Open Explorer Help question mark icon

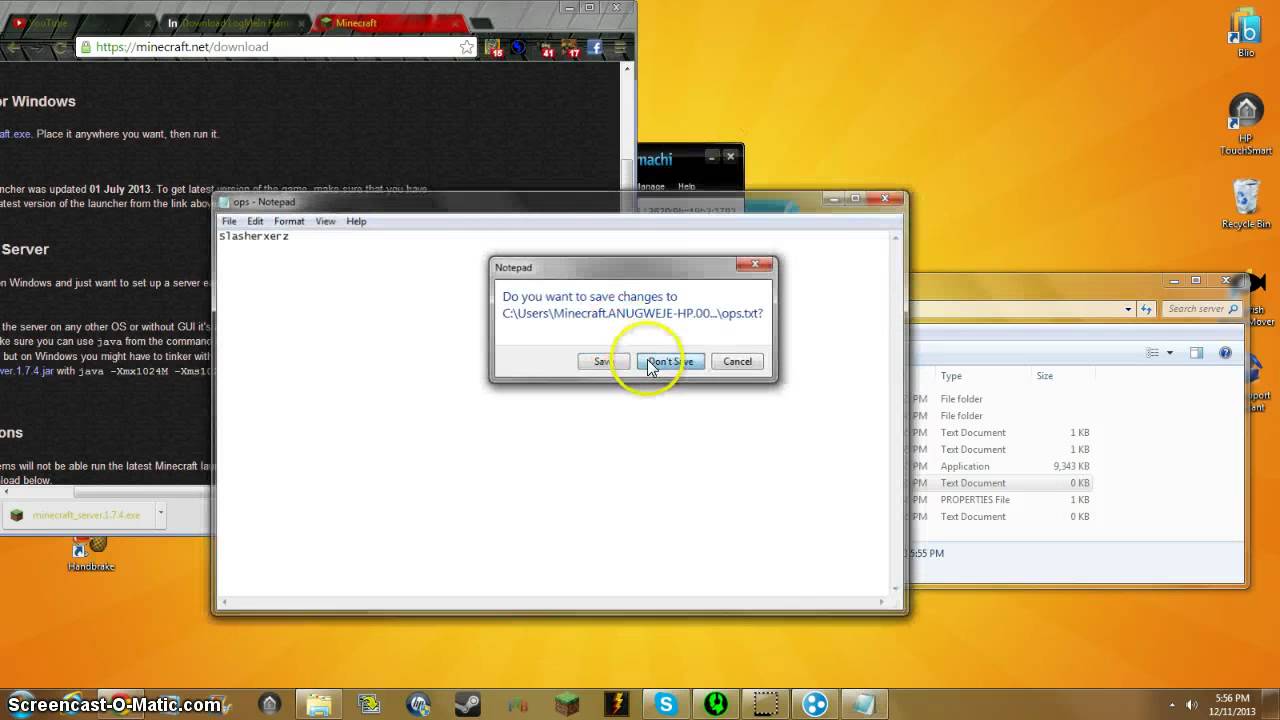1225,353
